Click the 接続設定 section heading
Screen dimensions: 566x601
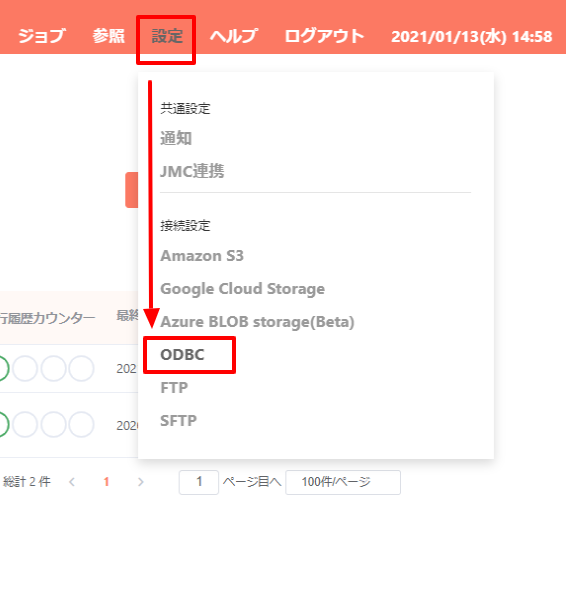pyautogui.click(x=185, y=225)
